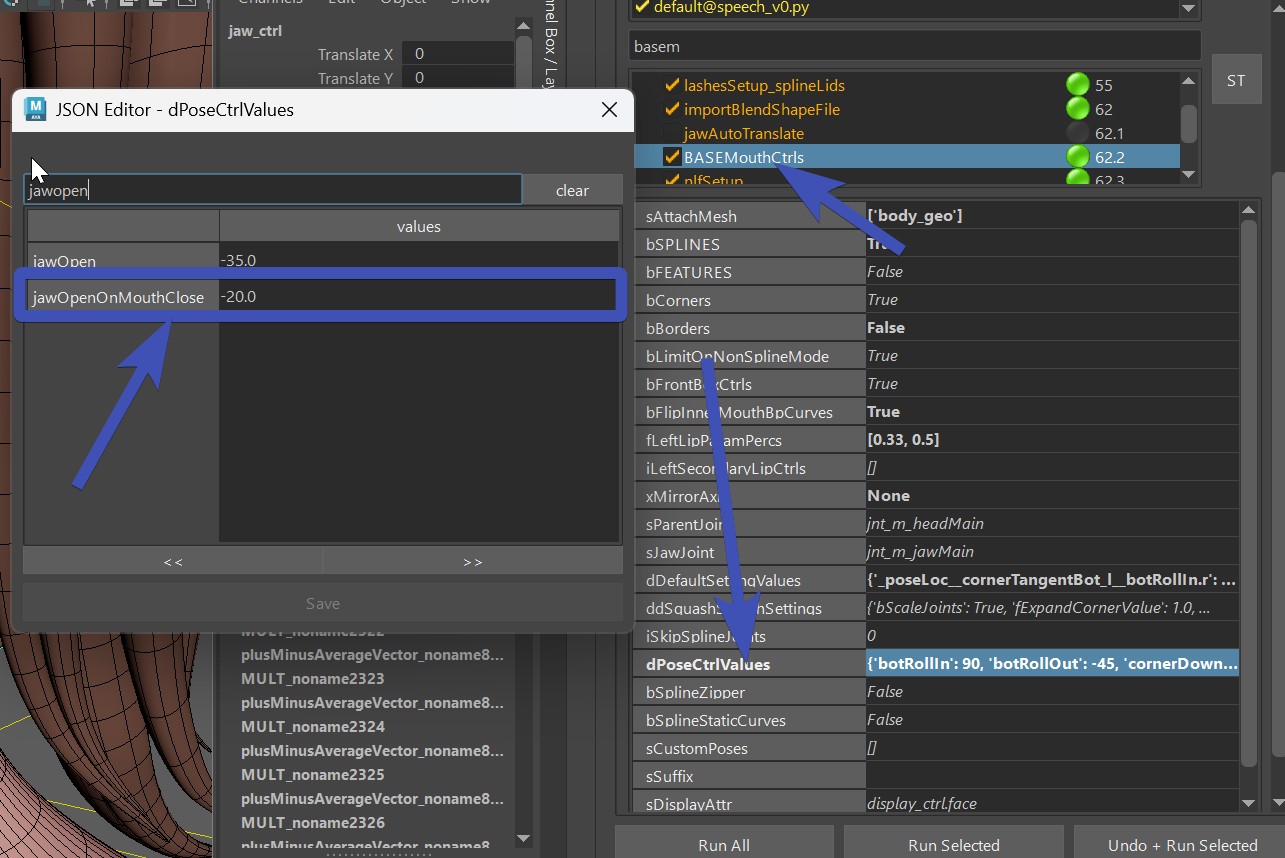Uncheck the lashesSetup_splineLids checkbox
1285x858 pixels.
click(x=672, y=85)
